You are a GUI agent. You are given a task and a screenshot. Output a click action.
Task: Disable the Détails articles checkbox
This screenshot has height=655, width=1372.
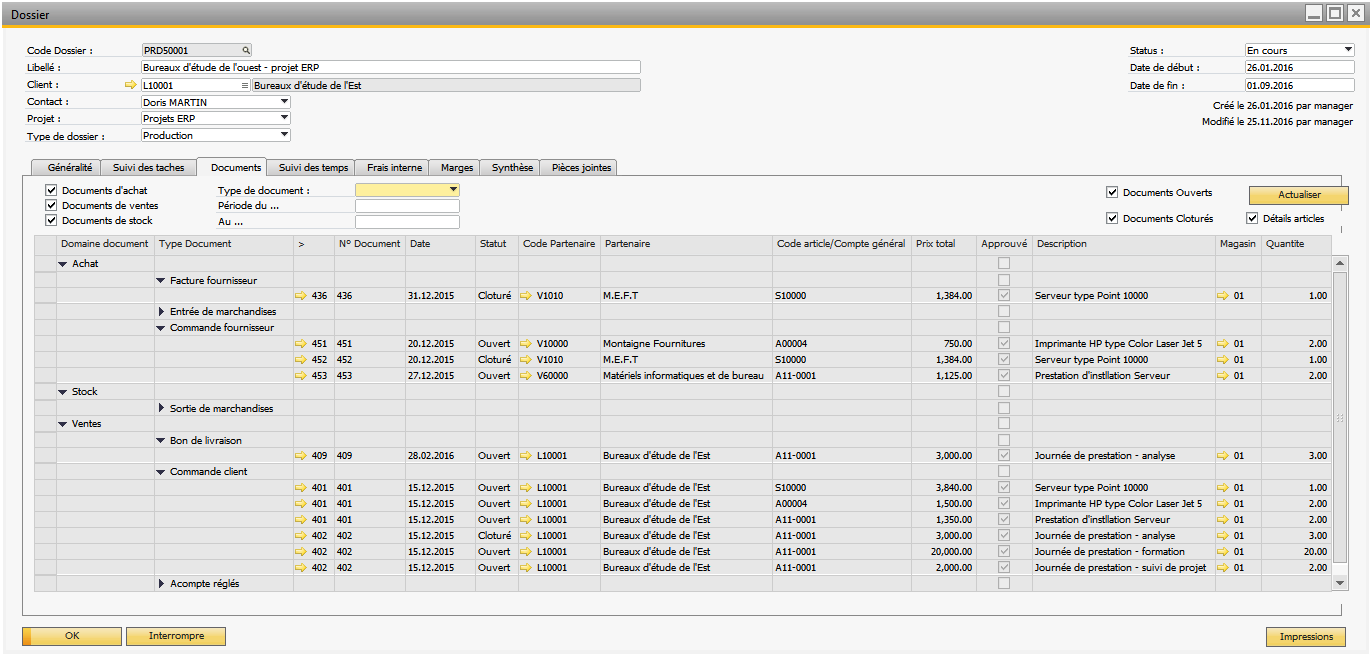pyautogui.click(x=1252, y=218)
